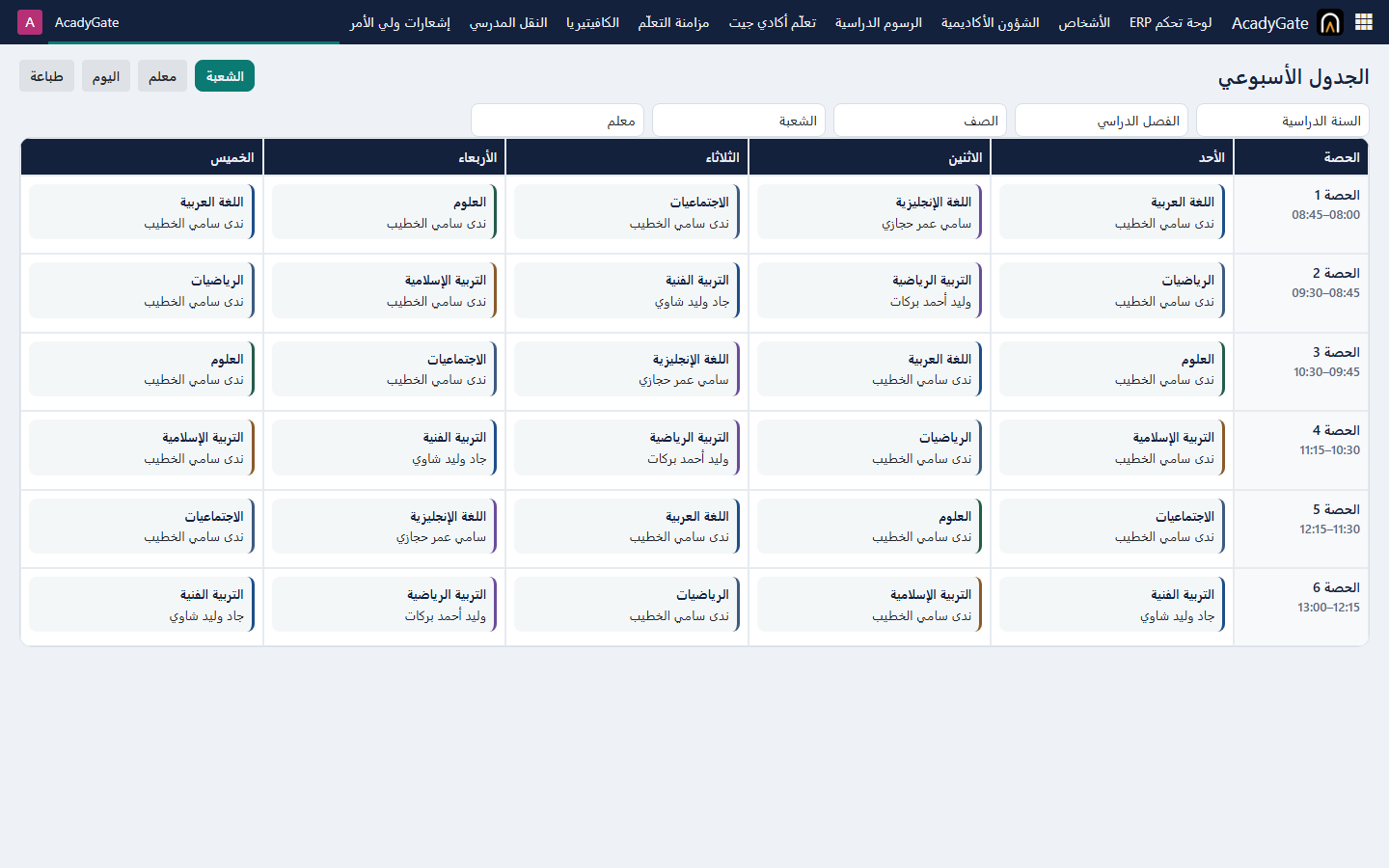The image size is (1389, 868).
Task: Open Tuesday period 1 الاجتماعيات card
Action: click(x=627, y=212)
